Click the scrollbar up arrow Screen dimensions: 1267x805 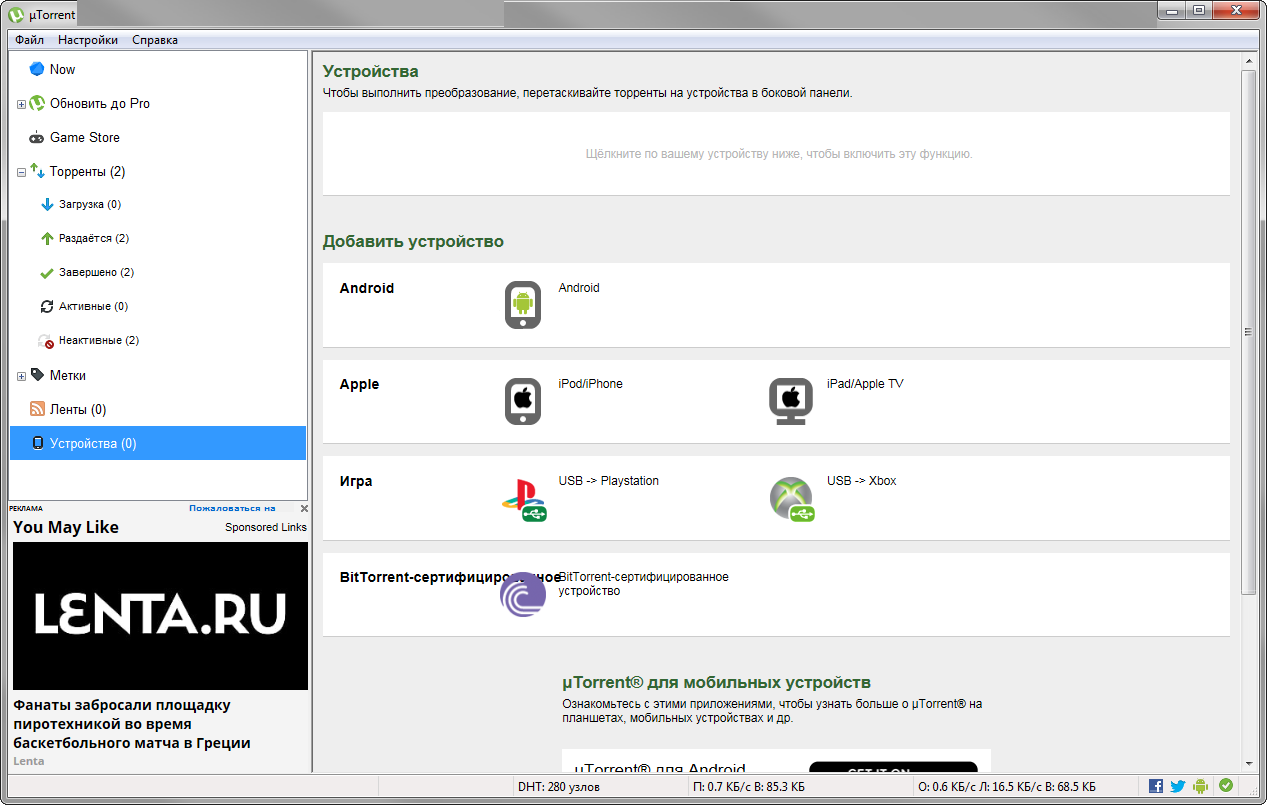coord(1248,61)
